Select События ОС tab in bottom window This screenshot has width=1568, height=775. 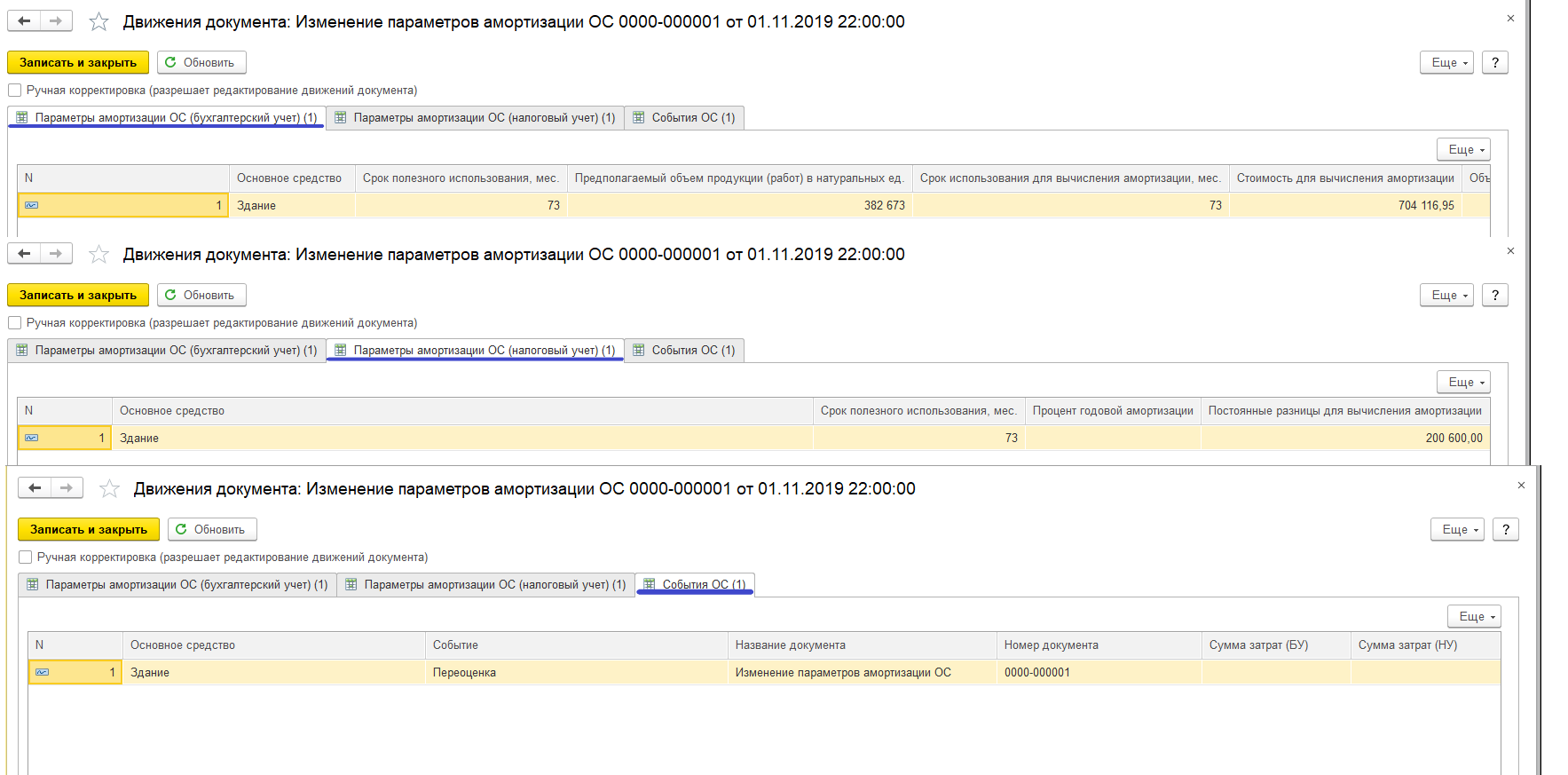coord(695,584)
